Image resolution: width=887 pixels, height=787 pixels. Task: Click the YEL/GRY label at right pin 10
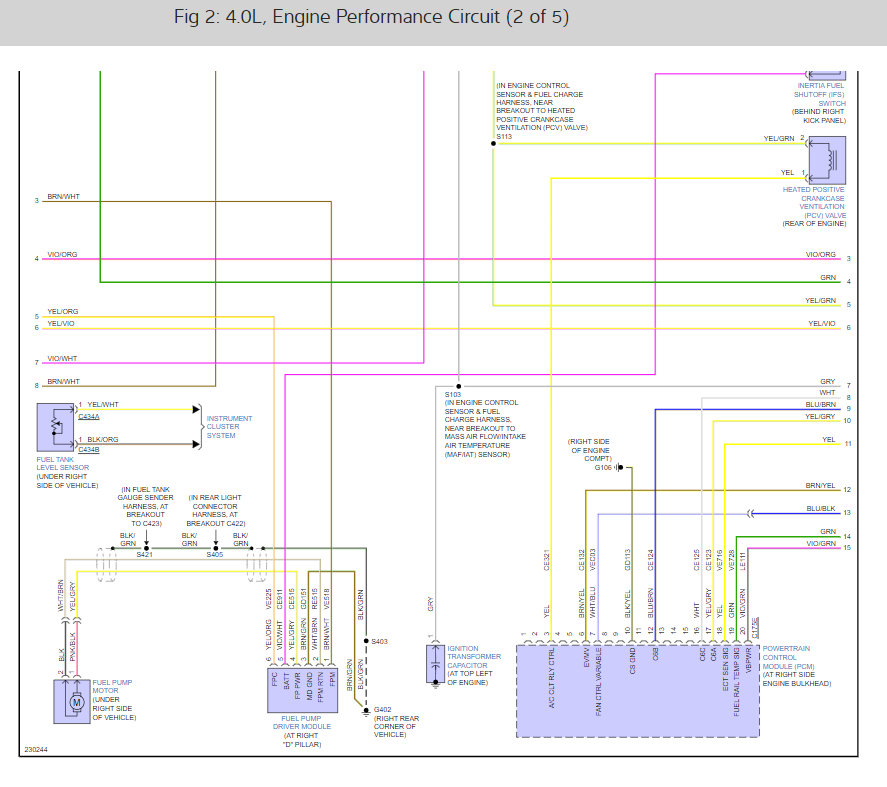(x=820, y=416)
